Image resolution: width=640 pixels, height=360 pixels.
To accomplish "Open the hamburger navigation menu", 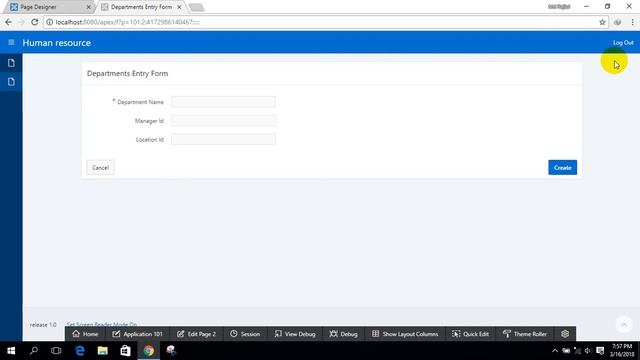I will click(11, 42).
